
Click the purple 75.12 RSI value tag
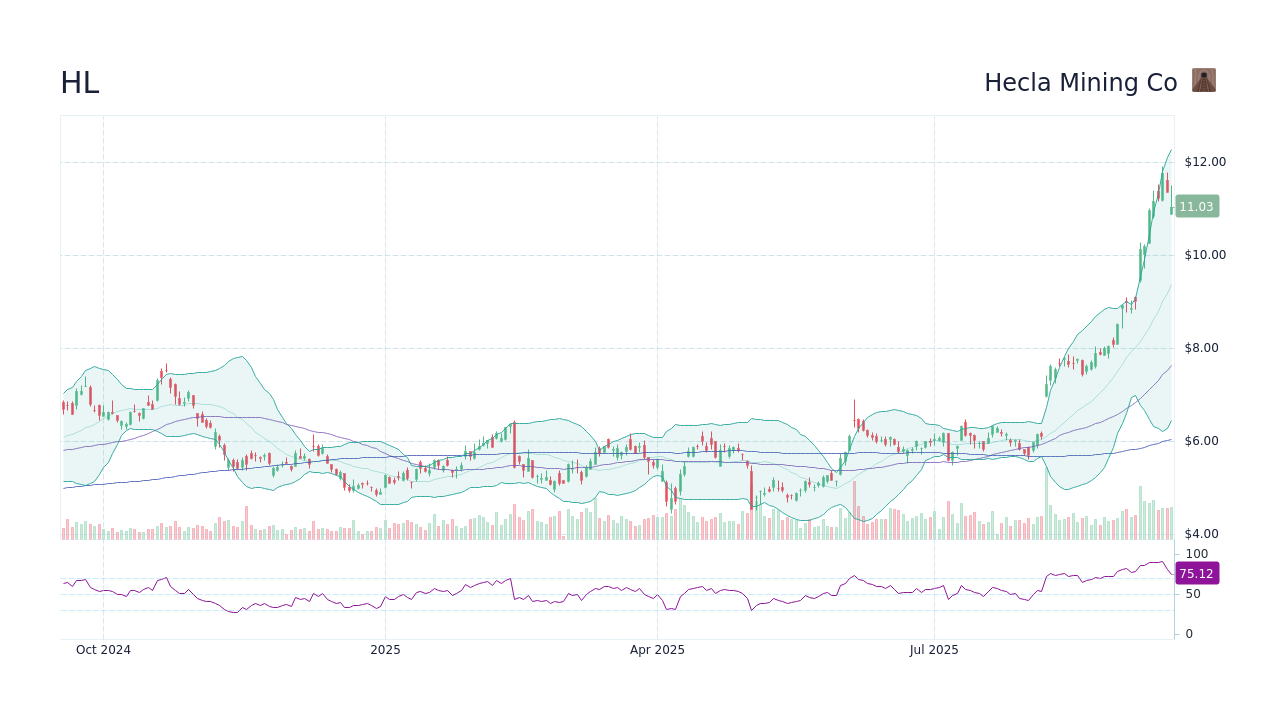[x=1195, y=573]
